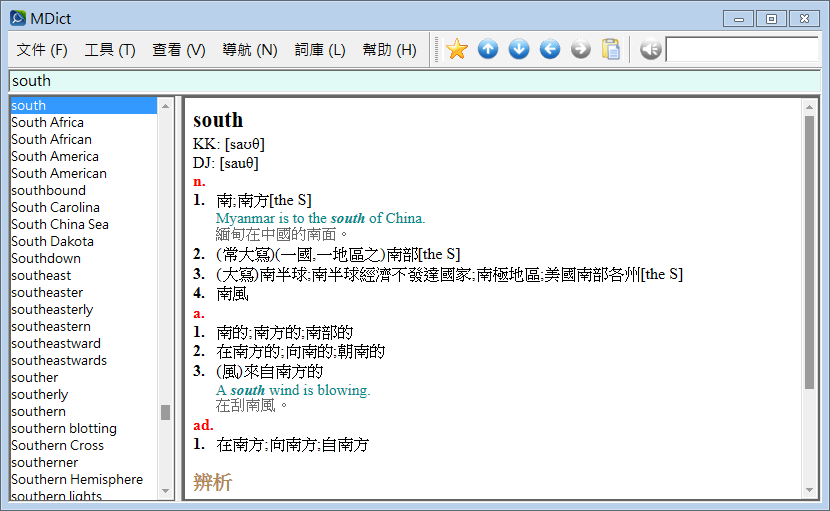Go to next entry with down arrow
This screenshot has height=511, width=830.
[x=519, y=49]
